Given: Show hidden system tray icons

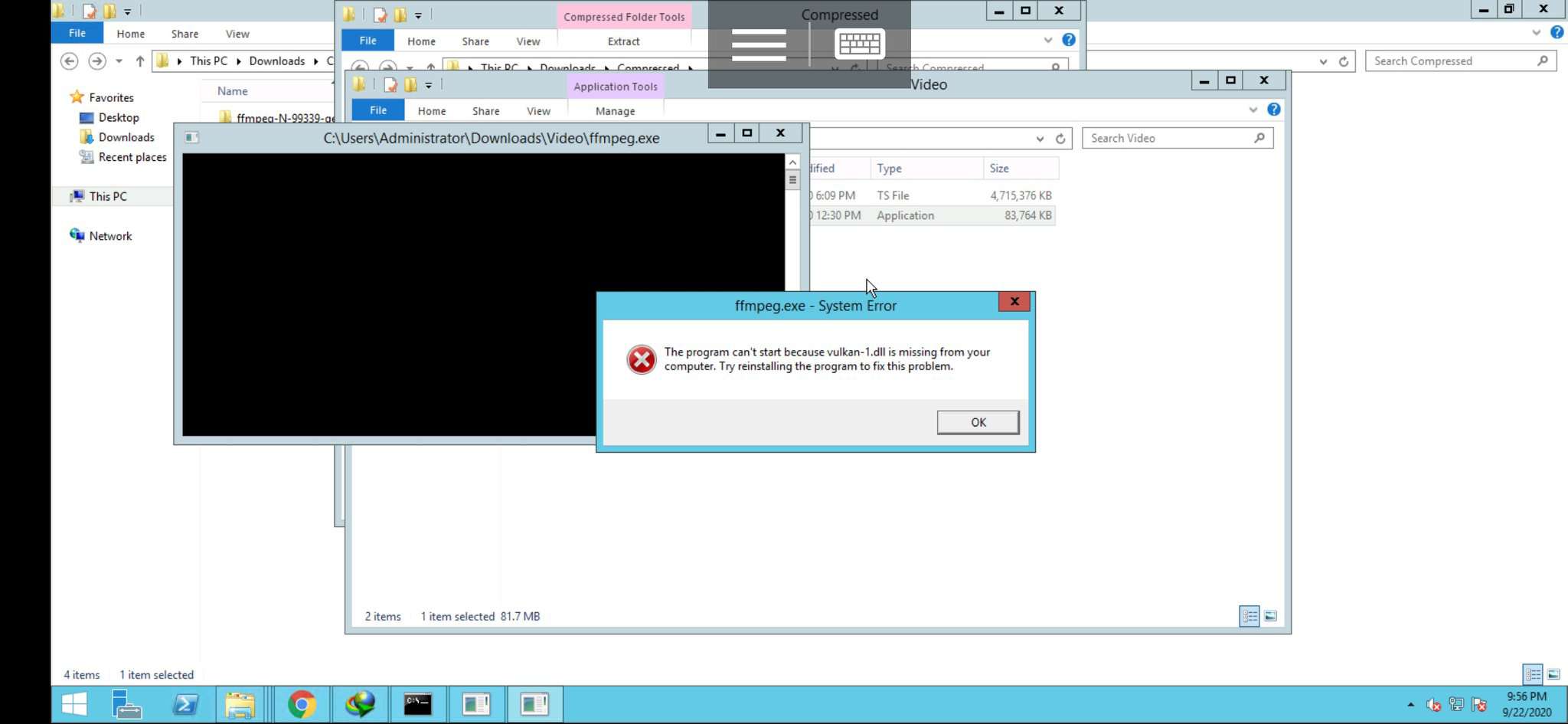Looking at the screenshot, I should pyautogui.click(x=1410, y=704).
